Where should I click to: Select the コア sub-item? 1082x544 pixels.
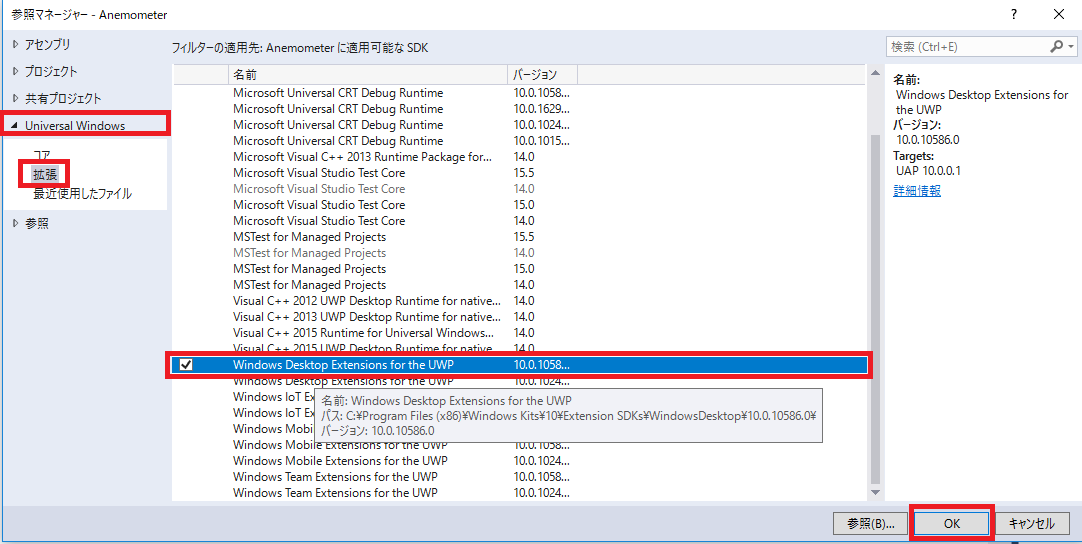41,155
